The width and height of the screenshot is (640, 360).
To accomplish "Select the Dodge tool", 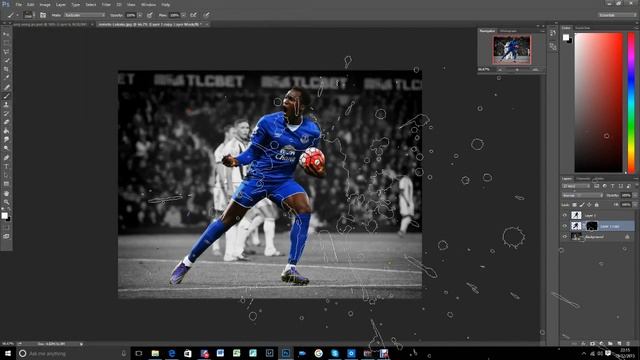I will coord(6,148).
